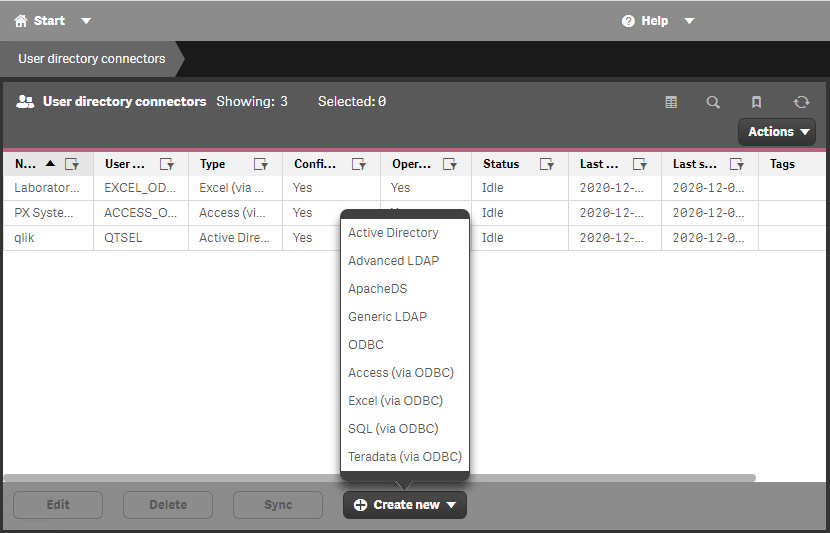Select SQL (via ODBC) option

(393, 429)
